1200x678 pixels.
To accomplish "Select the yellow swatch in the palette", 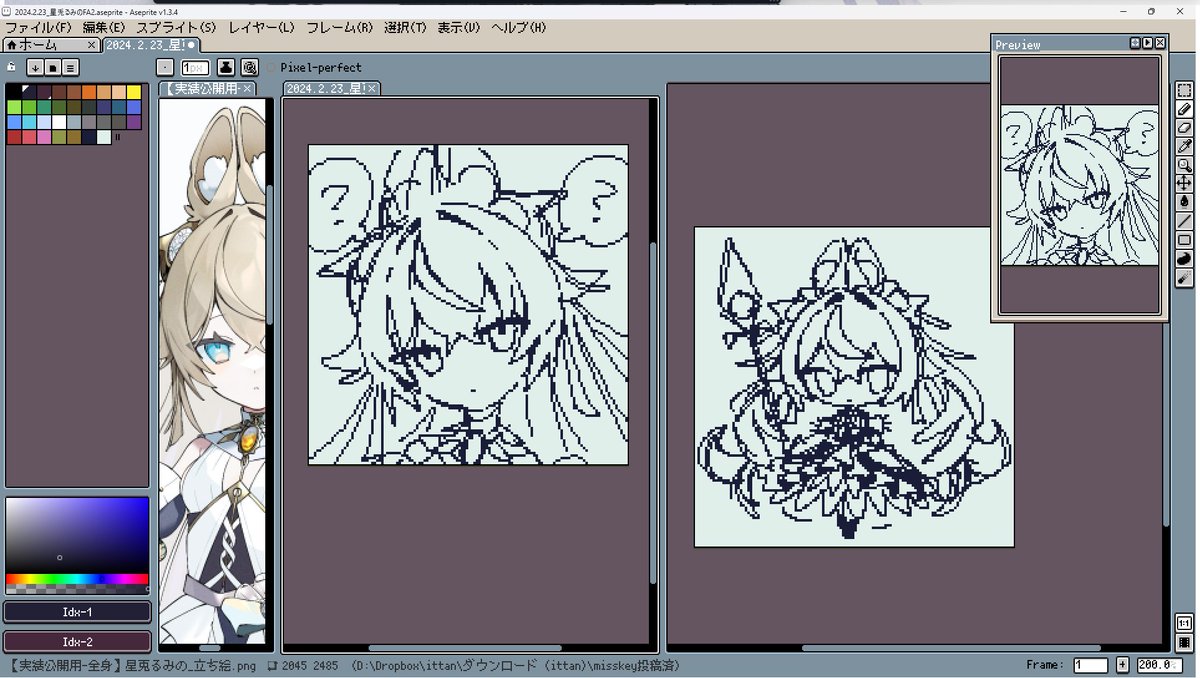I will click(x=133, y=91).
